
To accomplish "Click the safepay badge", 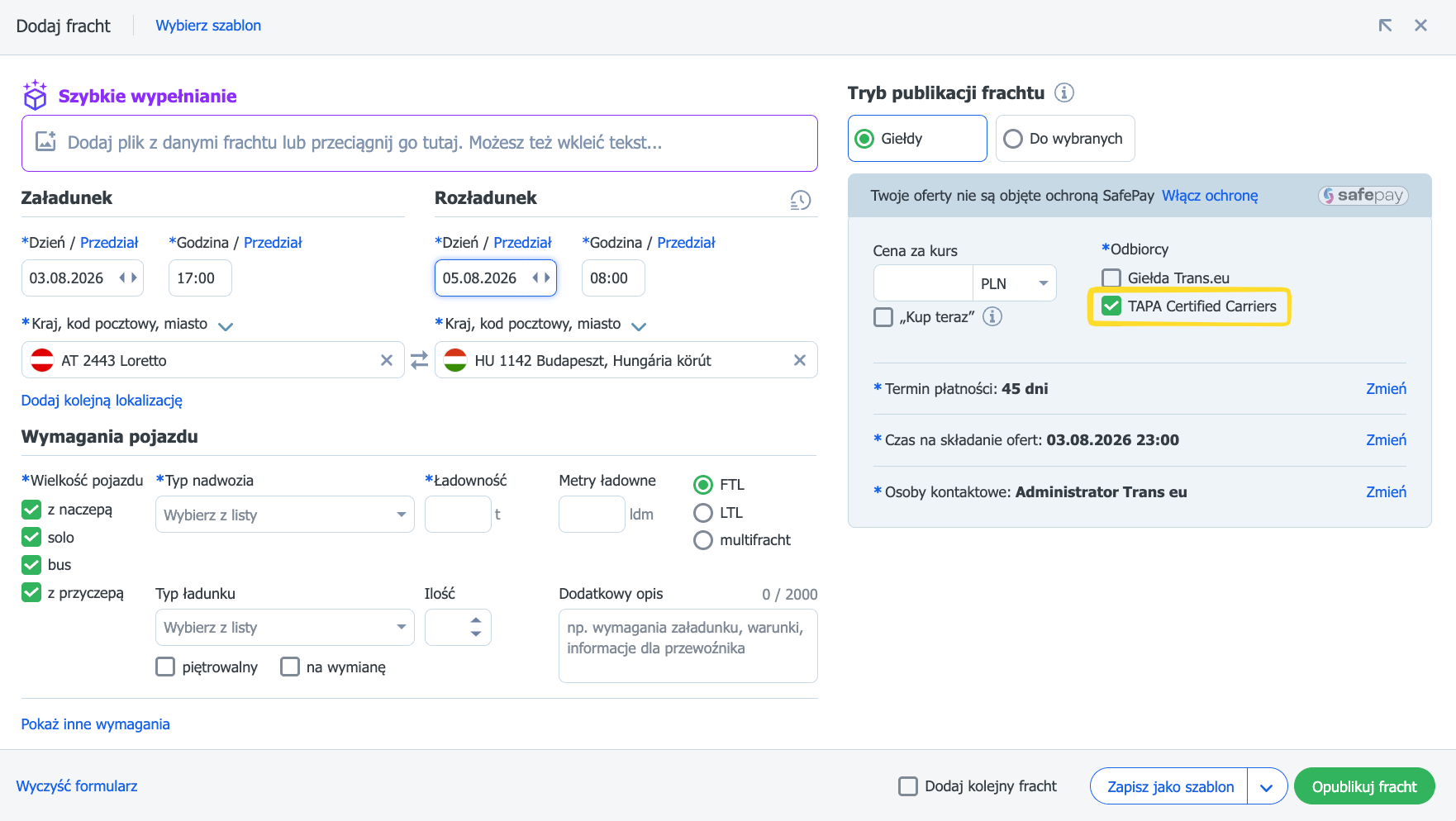I will click(1363, 196).
